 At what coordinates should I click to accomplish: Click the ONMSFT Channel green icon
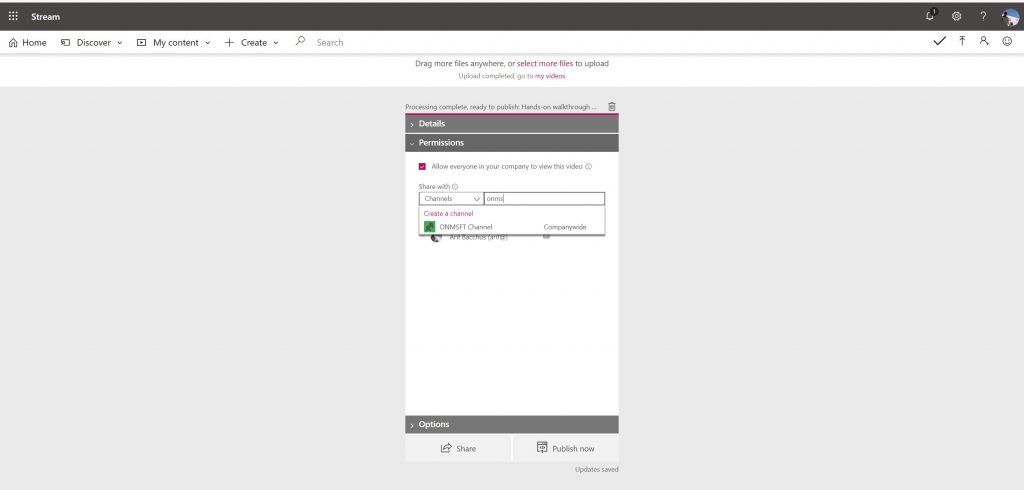[x=430, y=227]
